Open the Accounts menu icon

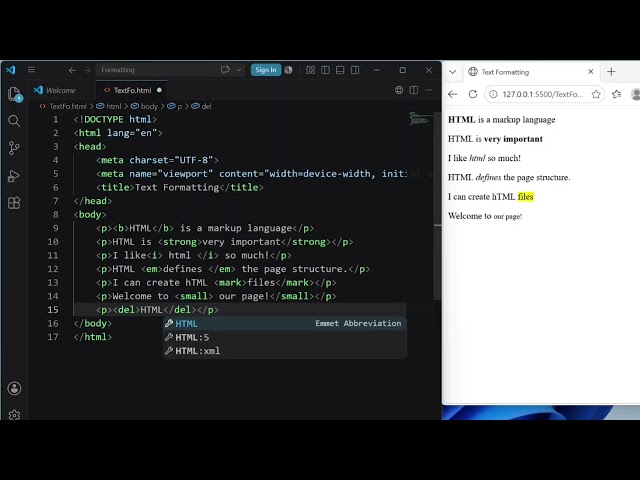14,388
